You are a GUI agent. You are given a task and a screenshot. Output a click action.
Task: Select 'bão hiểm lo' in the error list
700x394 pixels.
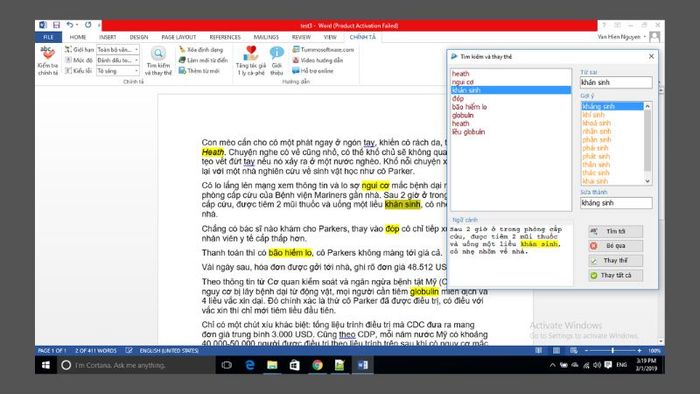pos(511,107)
